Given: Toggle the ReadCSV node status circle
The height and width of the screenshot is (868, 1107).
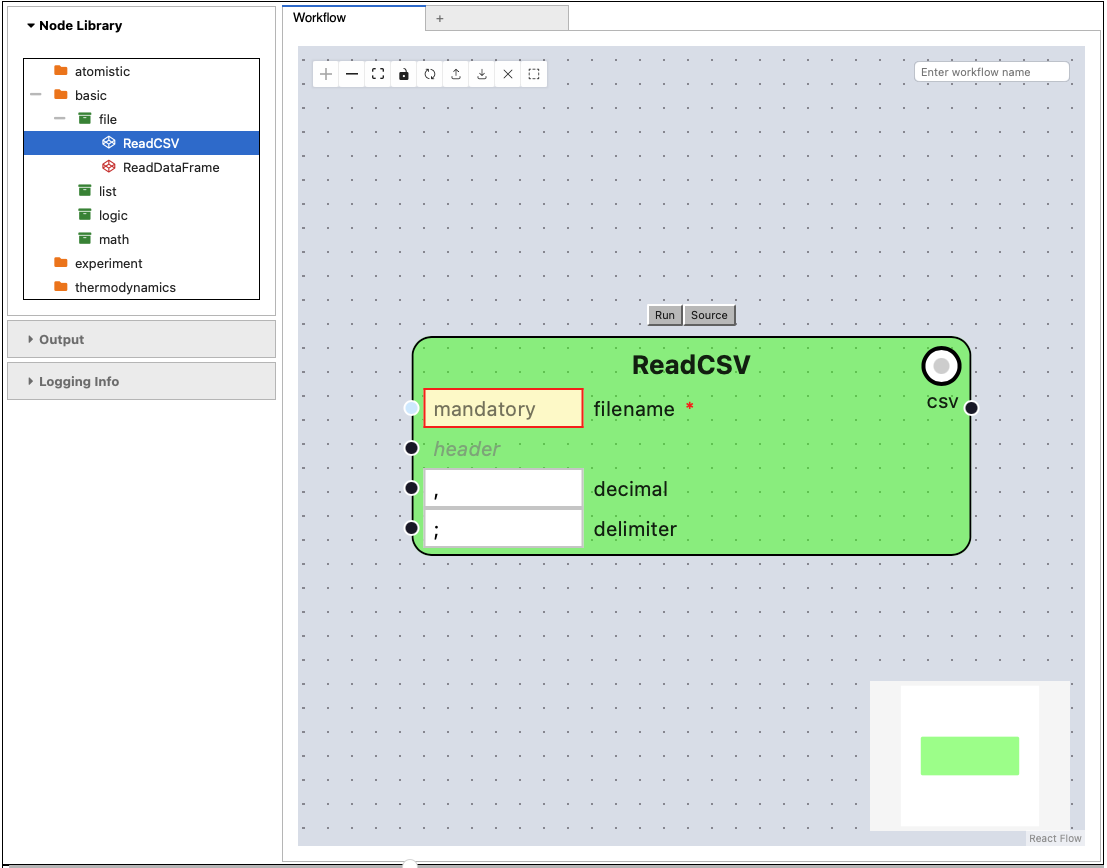Looking at the screenshot, I should click(x=941, y=366).
